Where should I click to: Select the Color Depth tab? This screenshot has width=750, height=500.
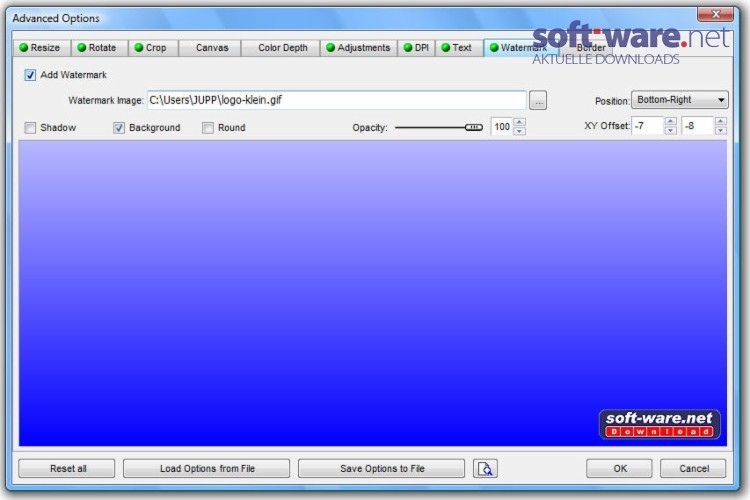point(281,48)
